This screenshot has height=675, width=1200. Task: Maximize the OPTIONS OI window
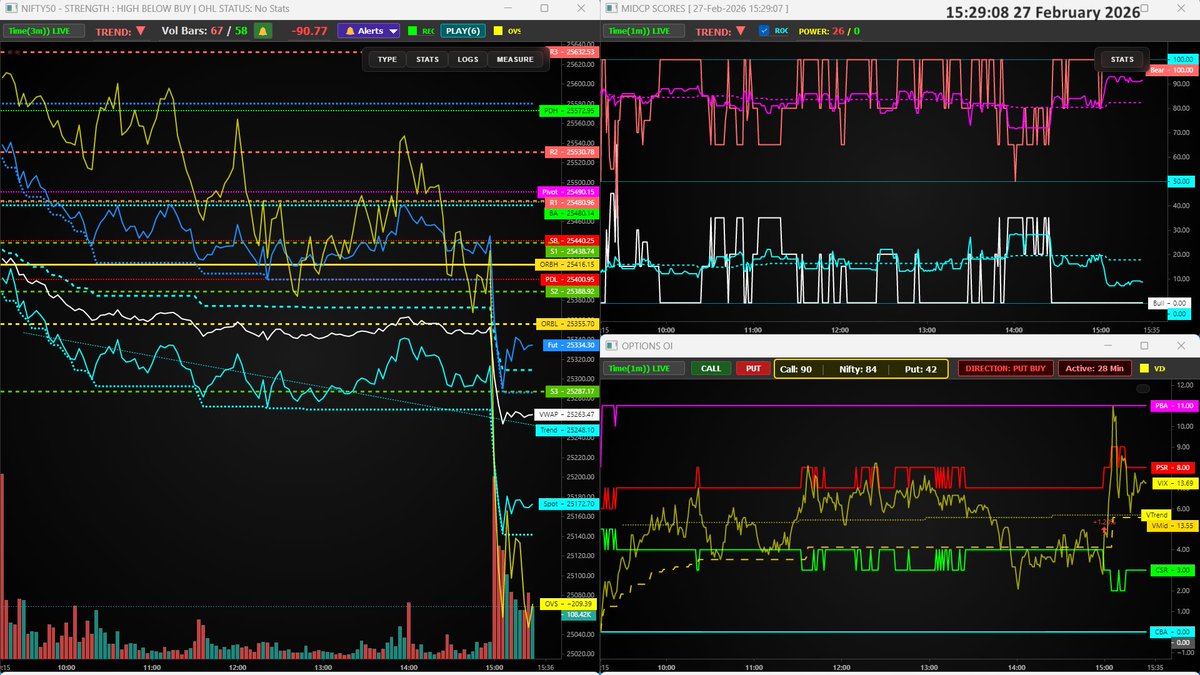point(1143,345)
